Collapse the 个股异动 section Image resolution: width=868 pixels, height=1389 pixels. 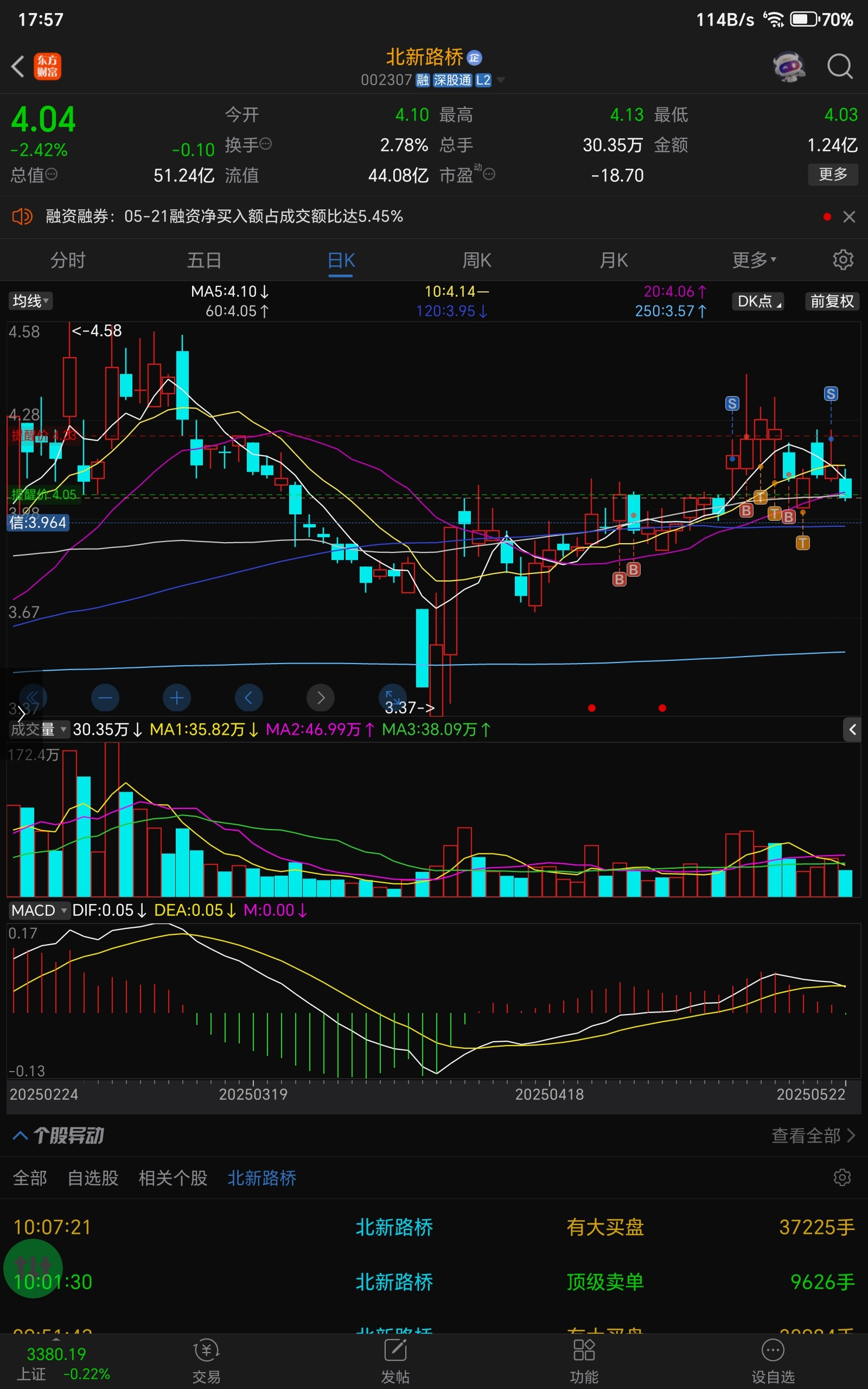pos(20,1135)
